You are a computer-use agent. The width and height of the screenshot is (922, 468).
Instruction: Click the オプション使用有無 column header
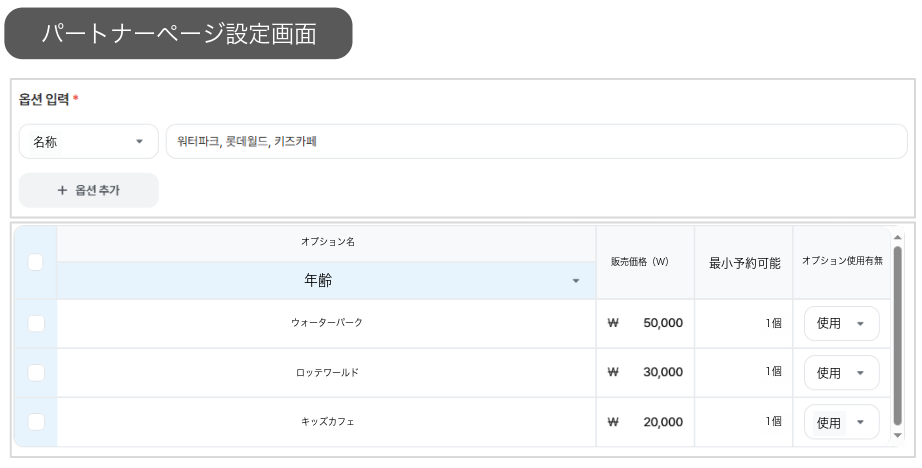coord(842,261)
